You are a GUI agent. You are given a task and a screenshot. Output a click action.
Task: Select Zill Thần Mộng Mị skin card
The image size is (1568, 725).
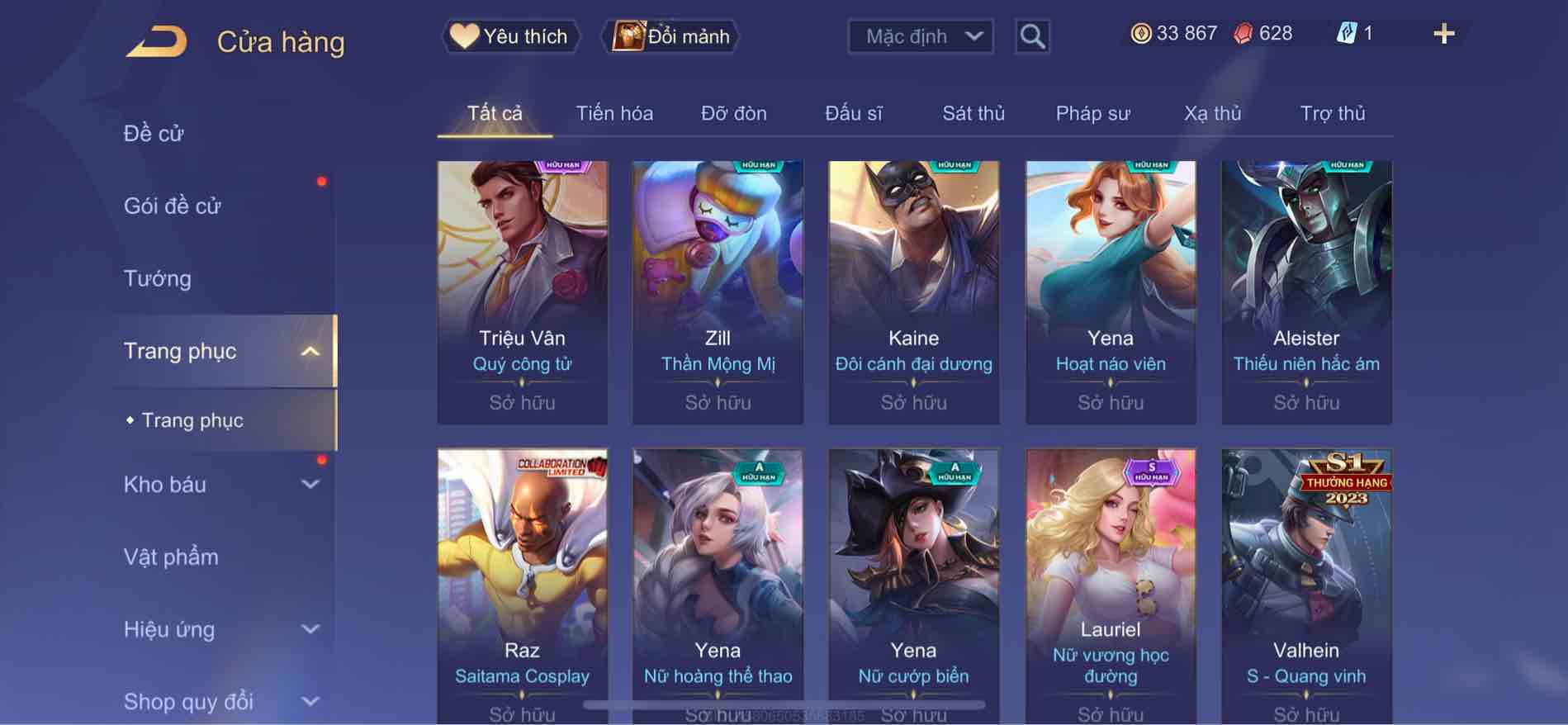(x=718, y=292)
